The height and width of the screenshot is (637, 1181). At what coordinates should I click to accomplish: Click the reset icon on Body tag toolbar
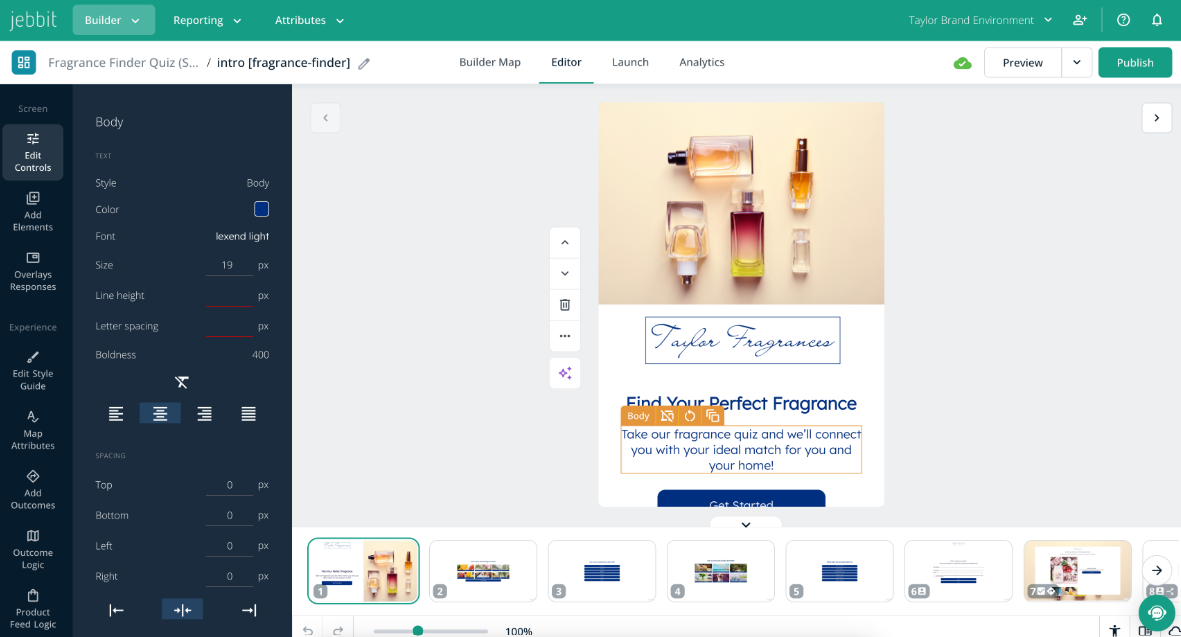[690, 416]
